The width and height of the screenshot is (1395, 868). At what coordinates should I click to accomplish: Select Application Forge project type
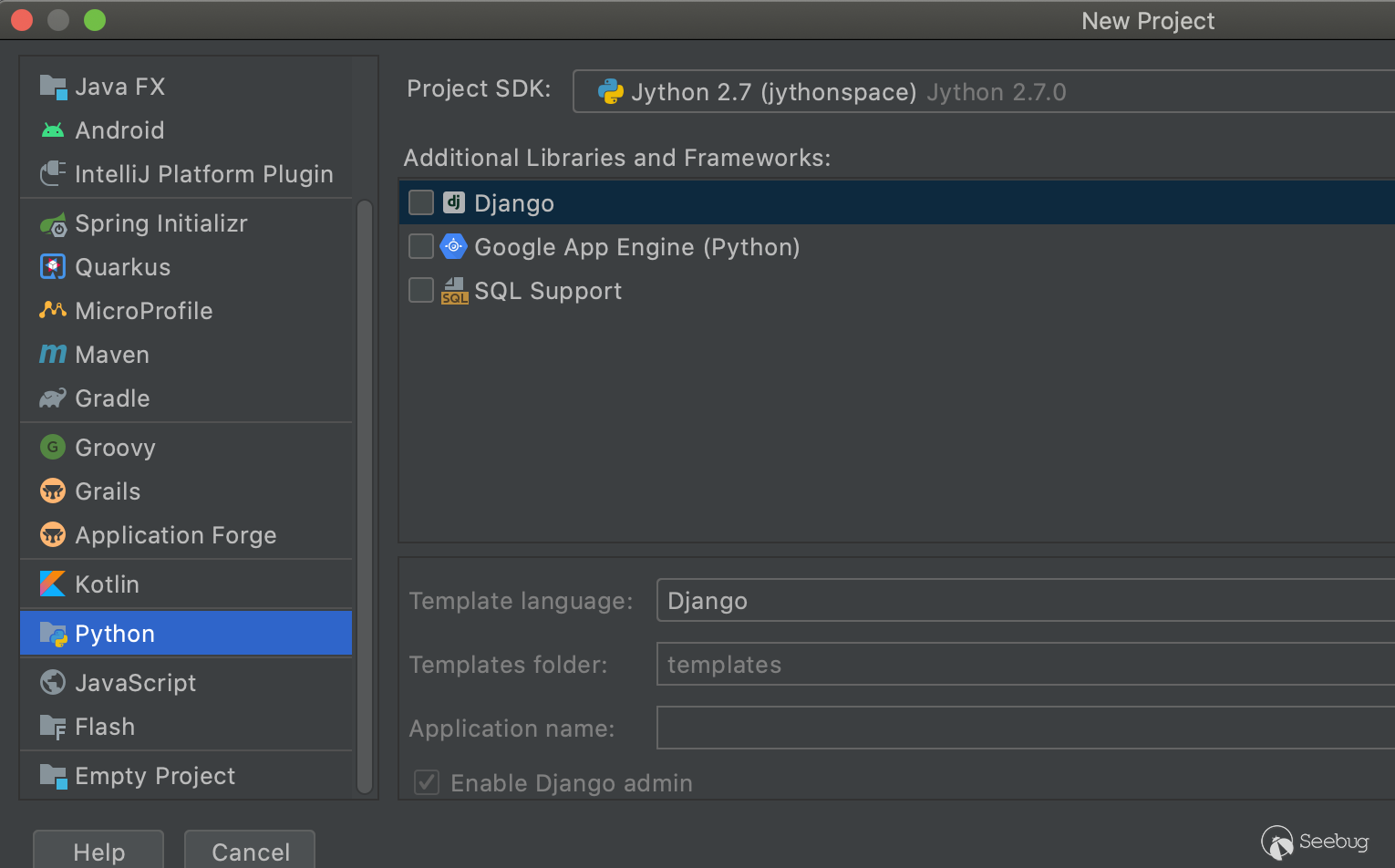tap(175, 535)
